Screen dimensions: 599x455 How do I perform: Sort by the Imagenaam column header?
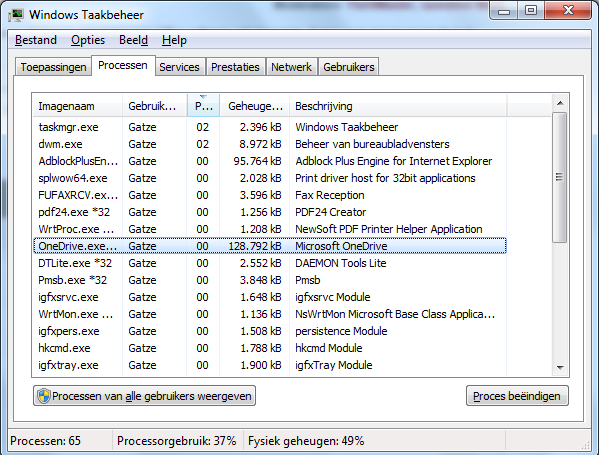78,106
